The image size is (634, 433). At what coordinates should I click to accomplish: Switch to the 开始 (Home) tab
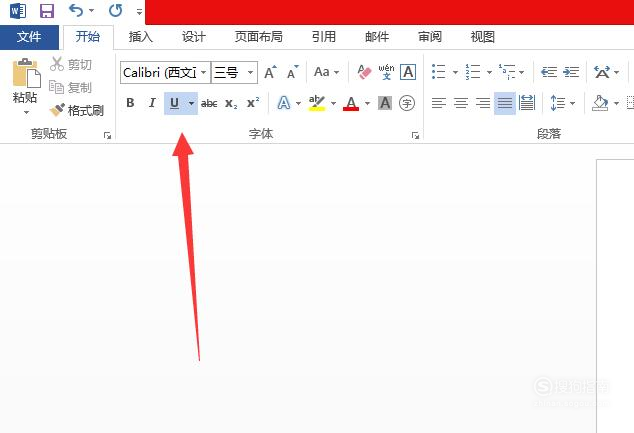pyautogui.click(x=88, y=37)
